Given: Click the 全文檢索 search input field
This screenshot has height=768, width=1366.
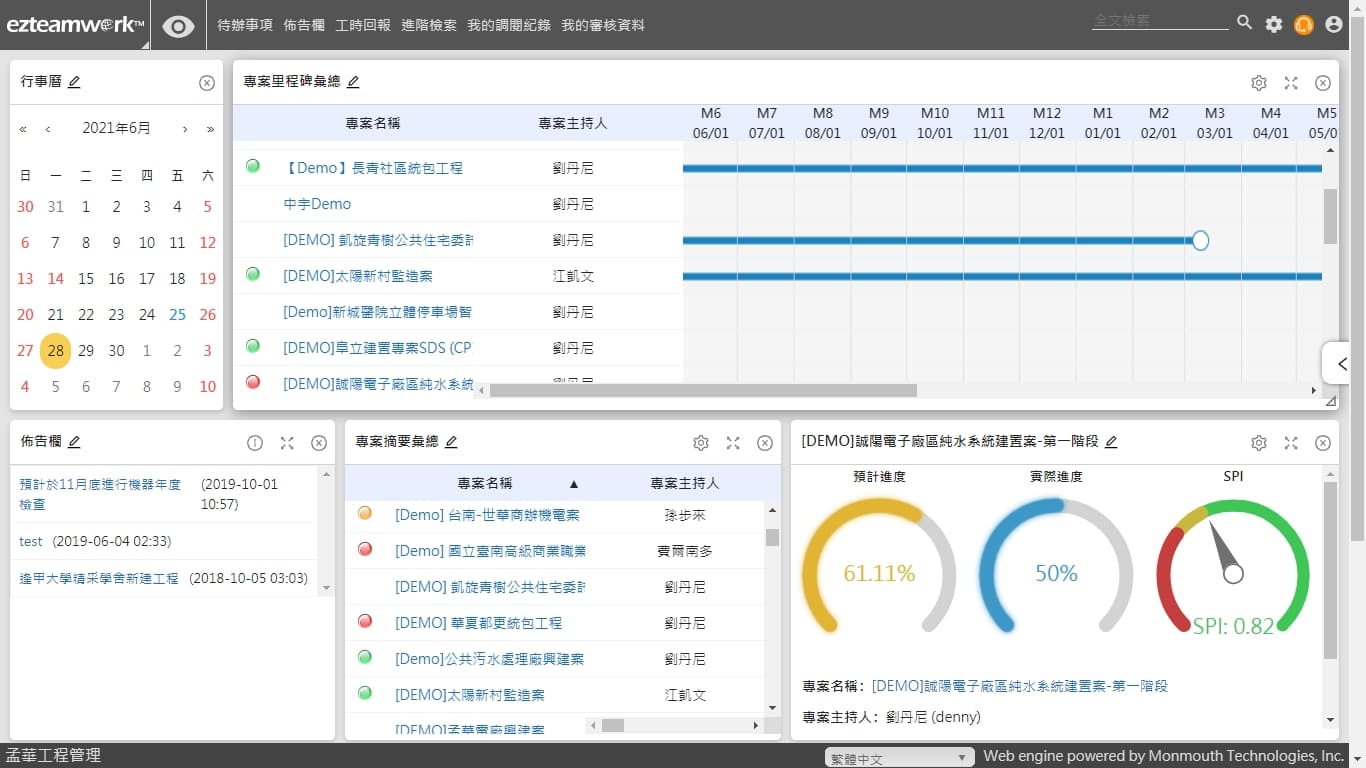Looking at the screenshot, I should click(1159, 21).
